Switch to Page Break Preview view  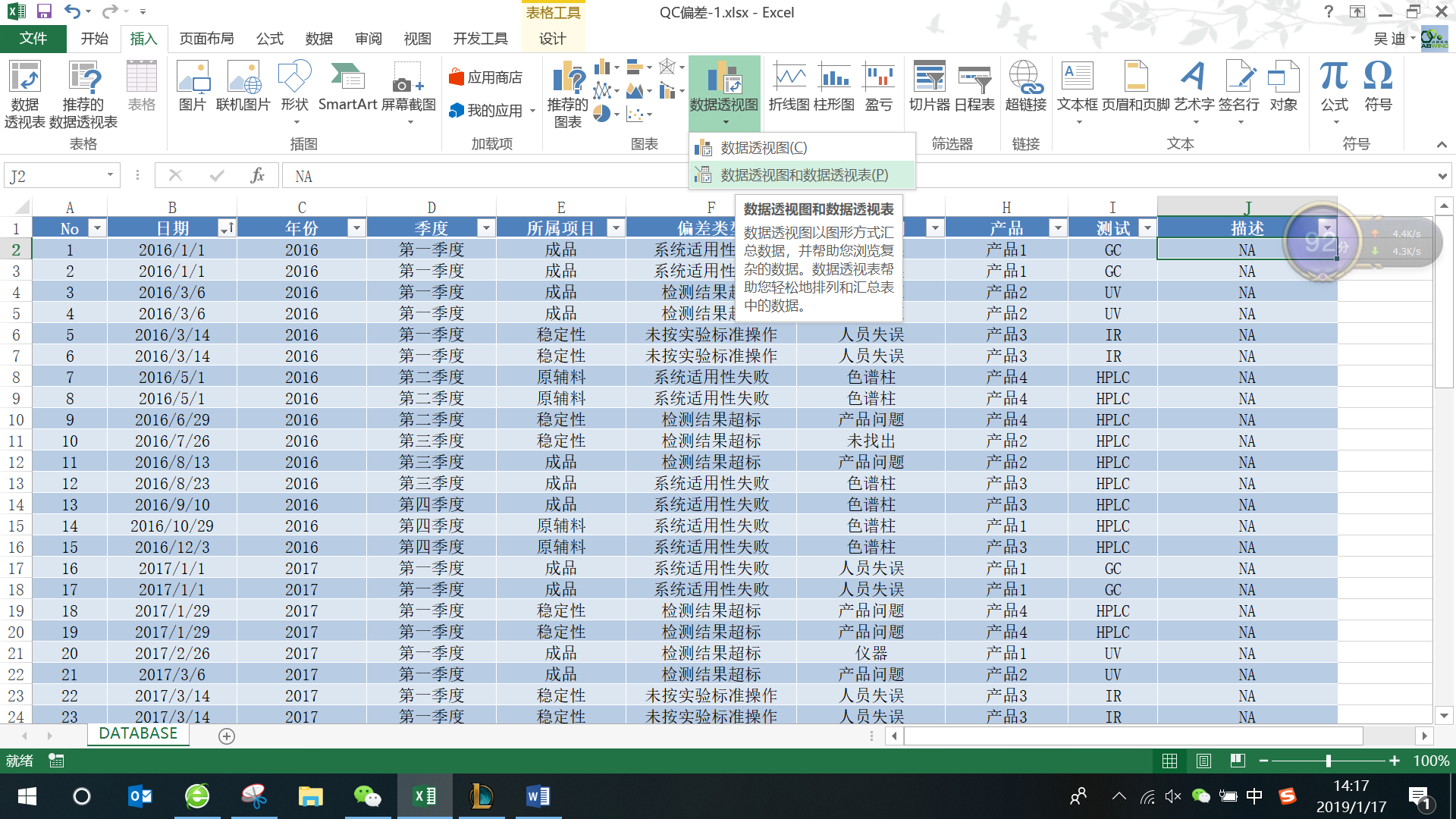click(x=1238, y=761)
